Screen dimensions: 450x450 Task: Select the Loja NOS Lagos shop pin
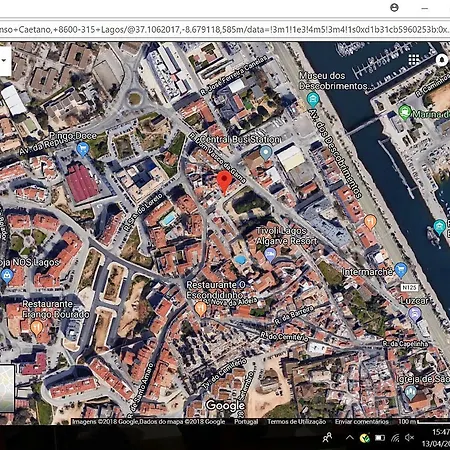pyautogui.click(x=7, y=276)
